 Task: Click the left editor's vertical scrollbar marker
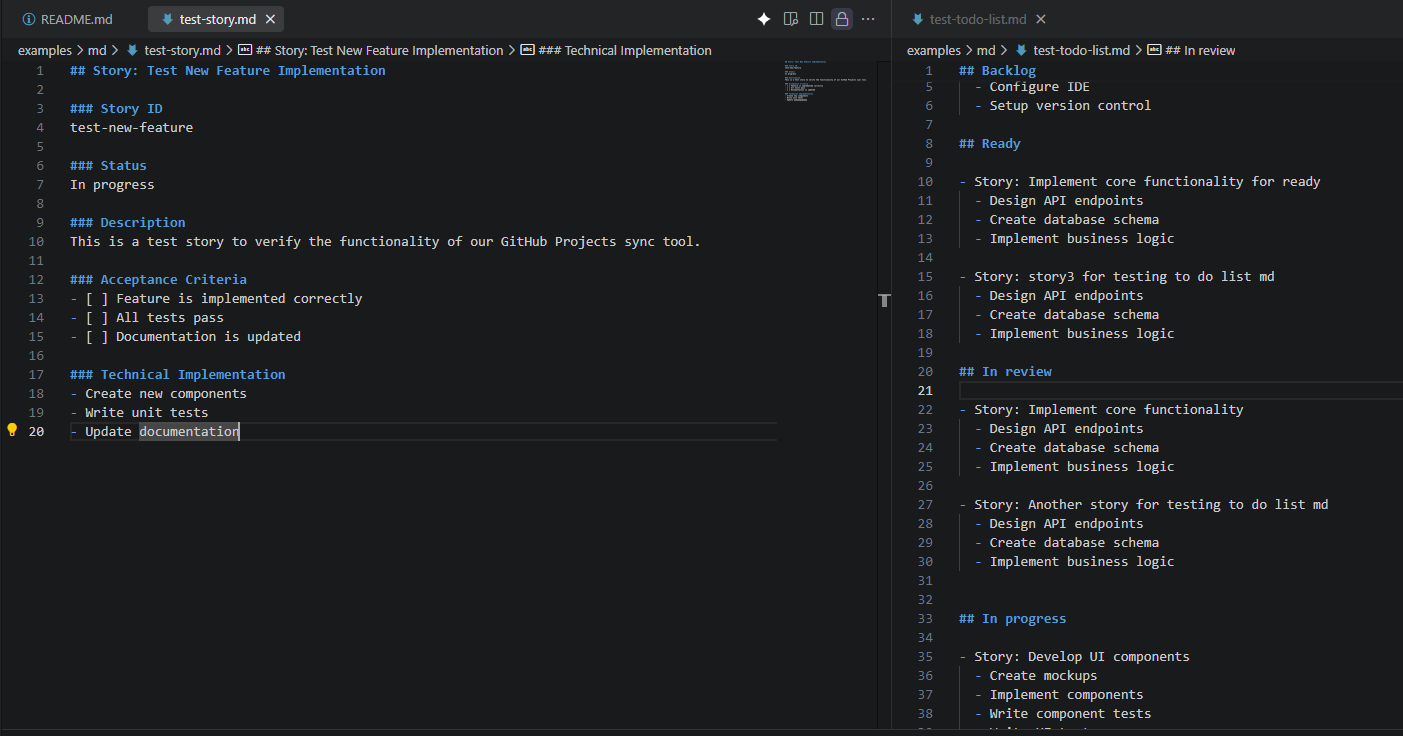(x=884, y=300)
